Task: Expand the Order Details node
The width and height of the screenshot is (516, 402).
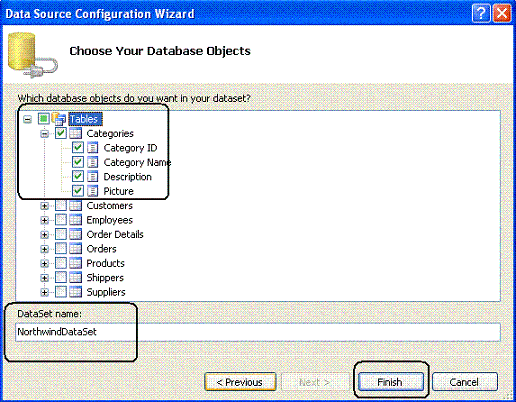Action: pos(44,235)
